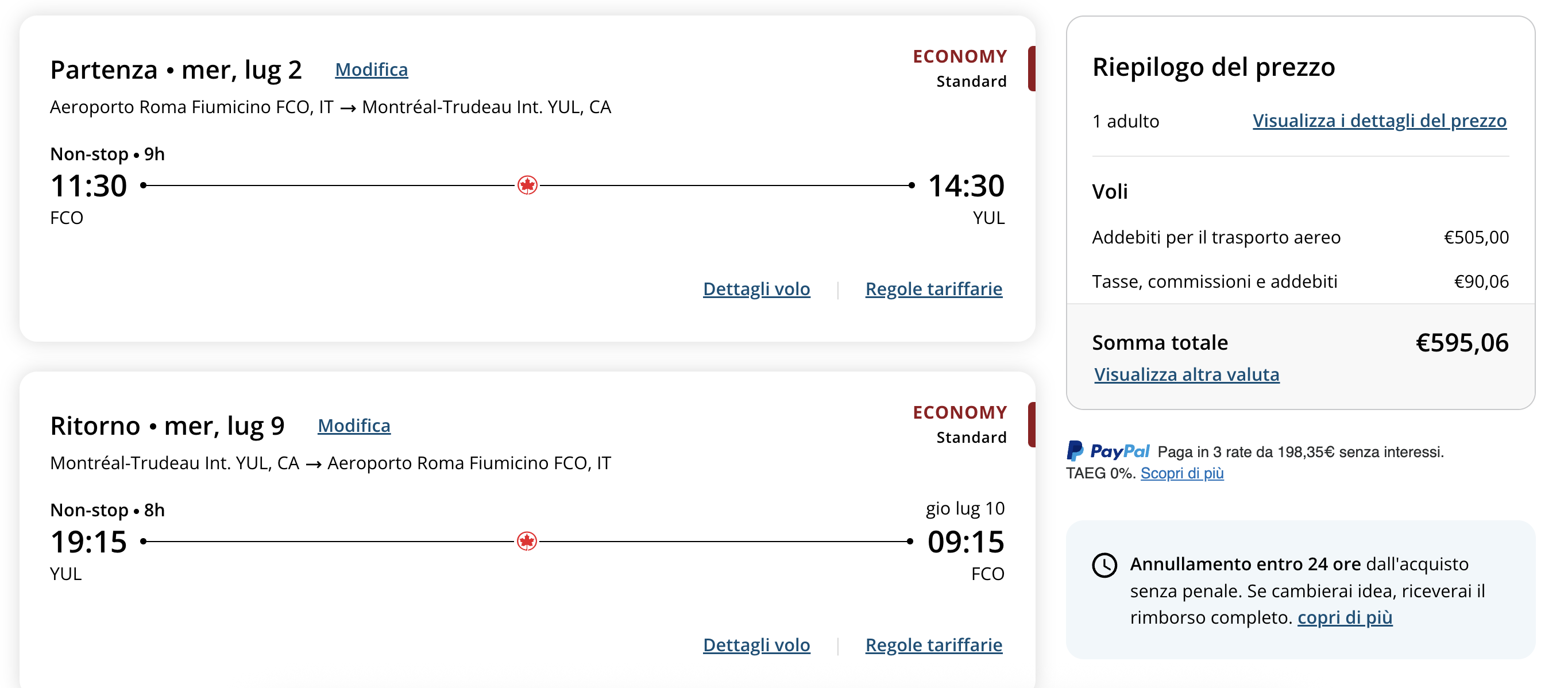Click the Air Canada logo on return flight line
1568x688 pixels.
coord(527,540)
